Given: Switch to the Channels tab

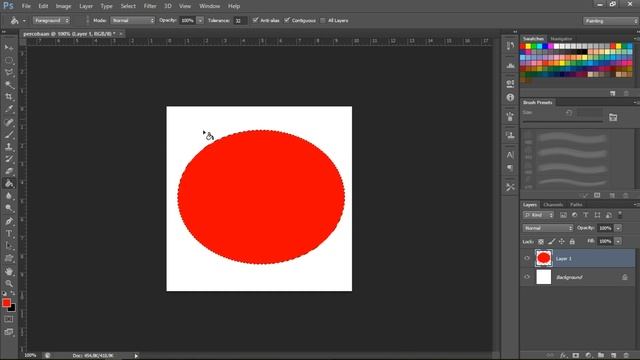Looking at the screenshot, I should (x=553, y=204).
